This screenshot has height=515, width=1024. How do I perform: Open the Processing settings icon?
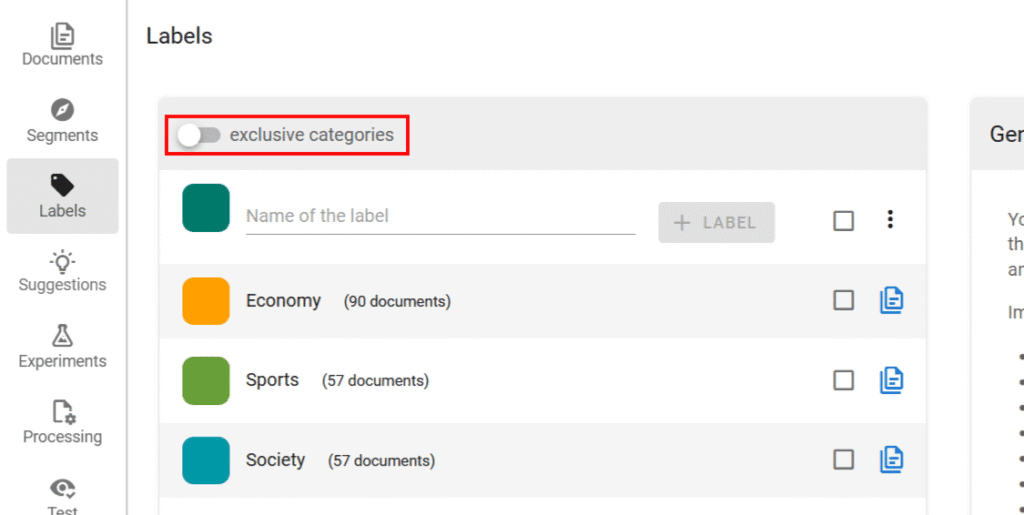[62, 412]
